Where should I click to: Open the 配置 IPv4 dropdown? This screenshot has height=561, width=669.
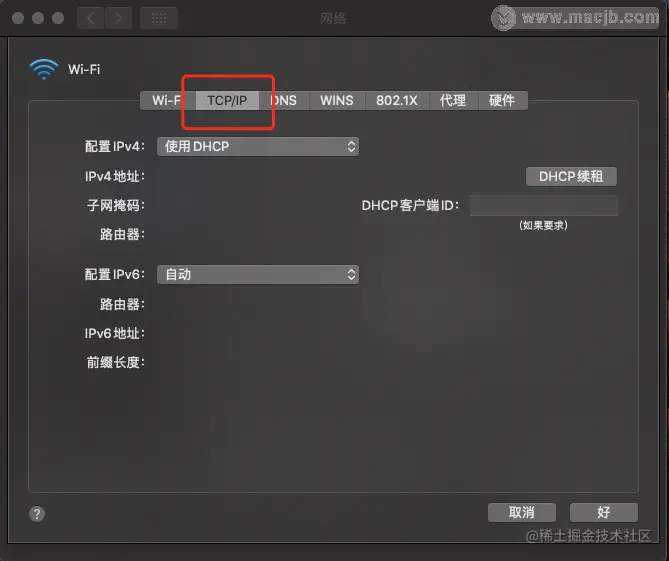(x=258, y=146)
